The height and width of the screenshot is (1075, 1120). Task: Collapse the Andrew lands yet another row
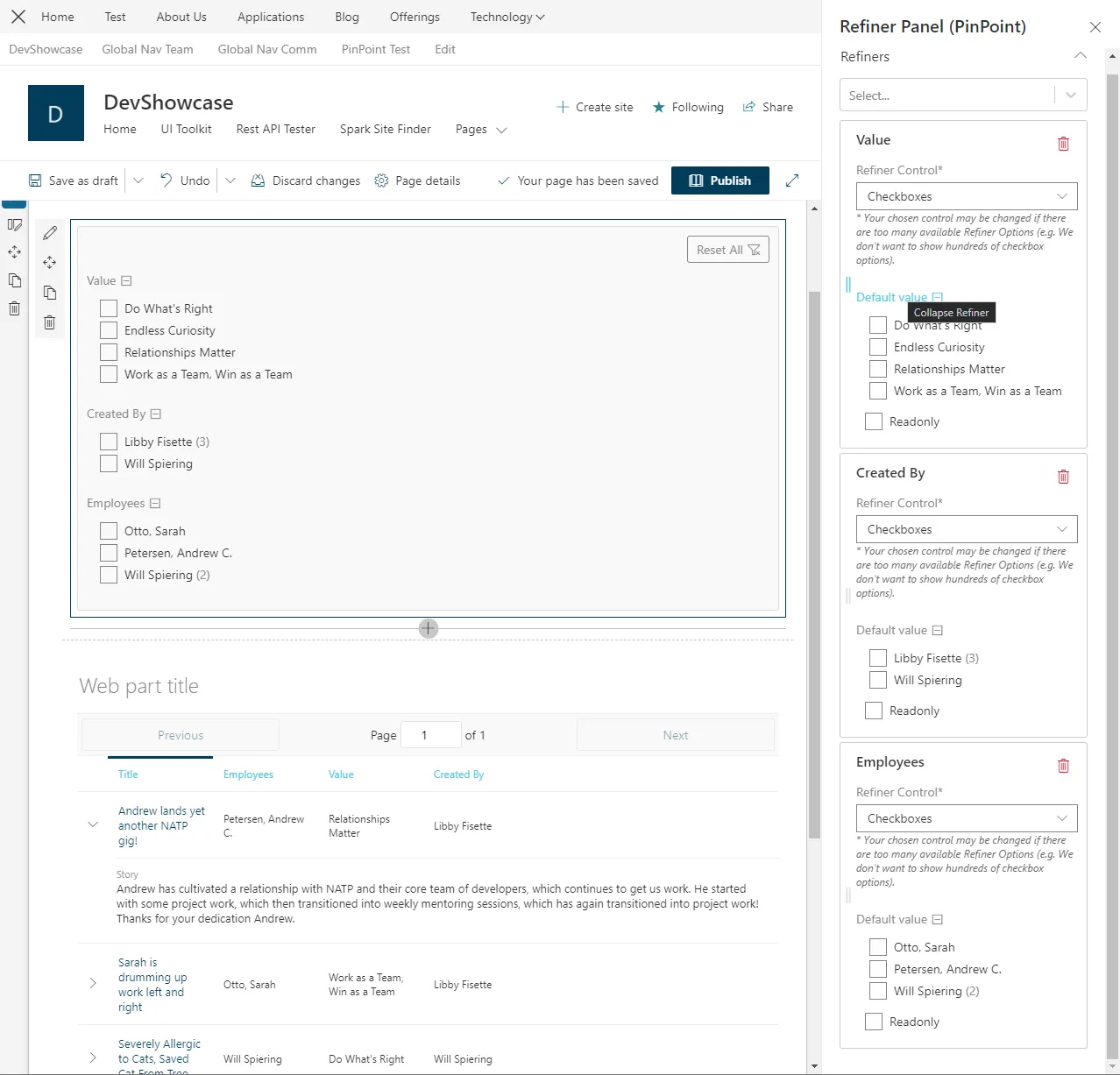[93, 824]
